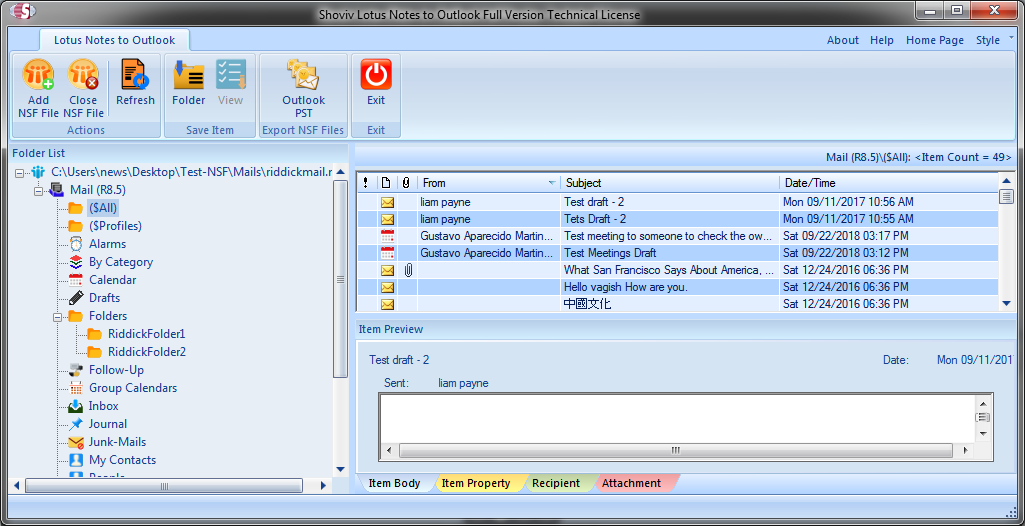This screenshot has width=1025, height=526.
Task: Switch to the Attachment tab
Action: pyautogui.click(x=631, y=484)
